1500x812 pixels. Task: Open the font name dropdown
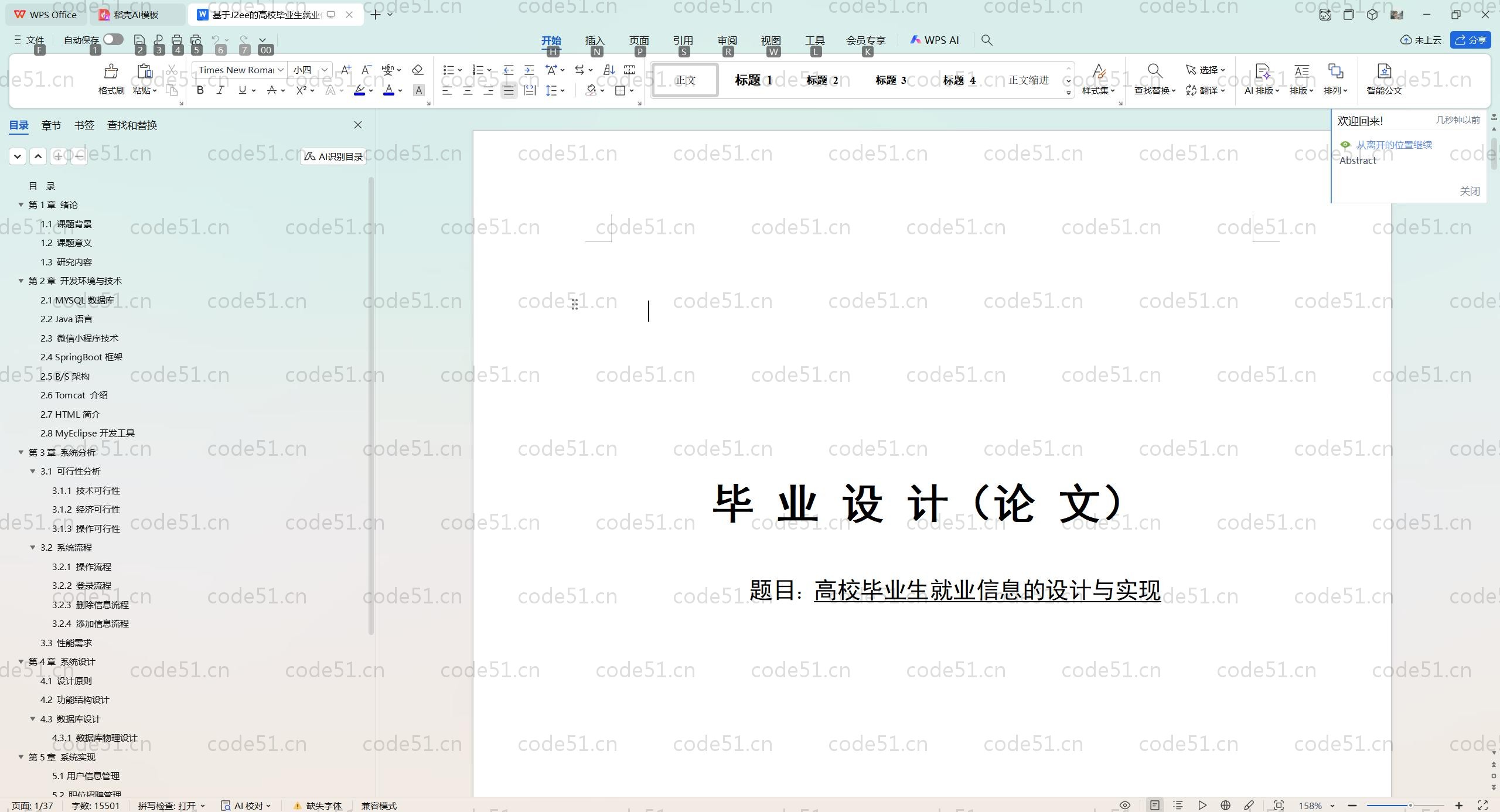point(281,70)
